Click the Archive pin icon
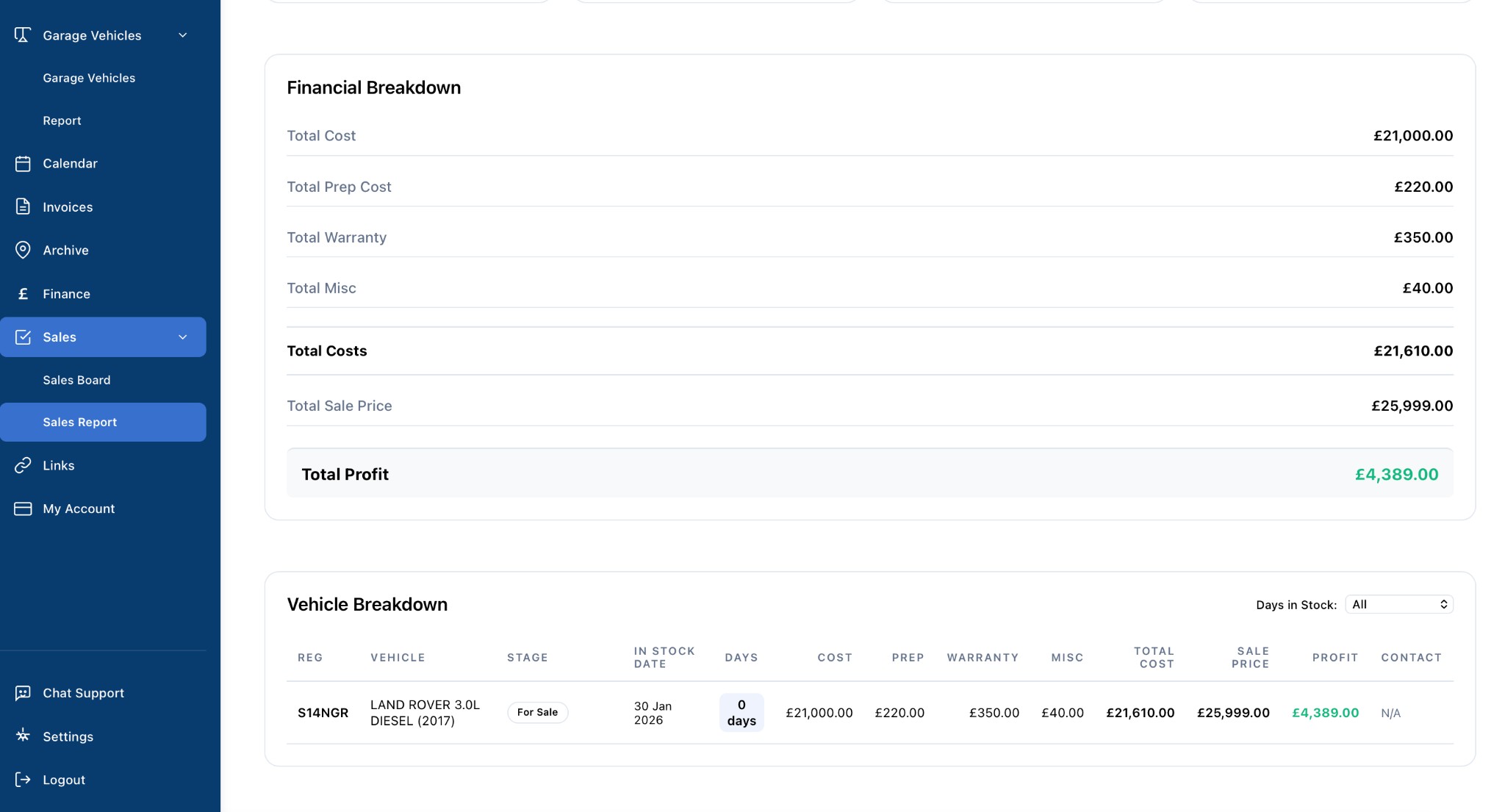 (x=23, y=251)
